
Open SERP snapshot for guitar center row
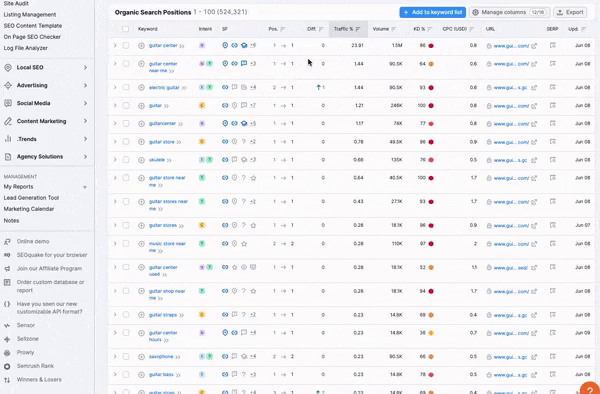(553, 45)
